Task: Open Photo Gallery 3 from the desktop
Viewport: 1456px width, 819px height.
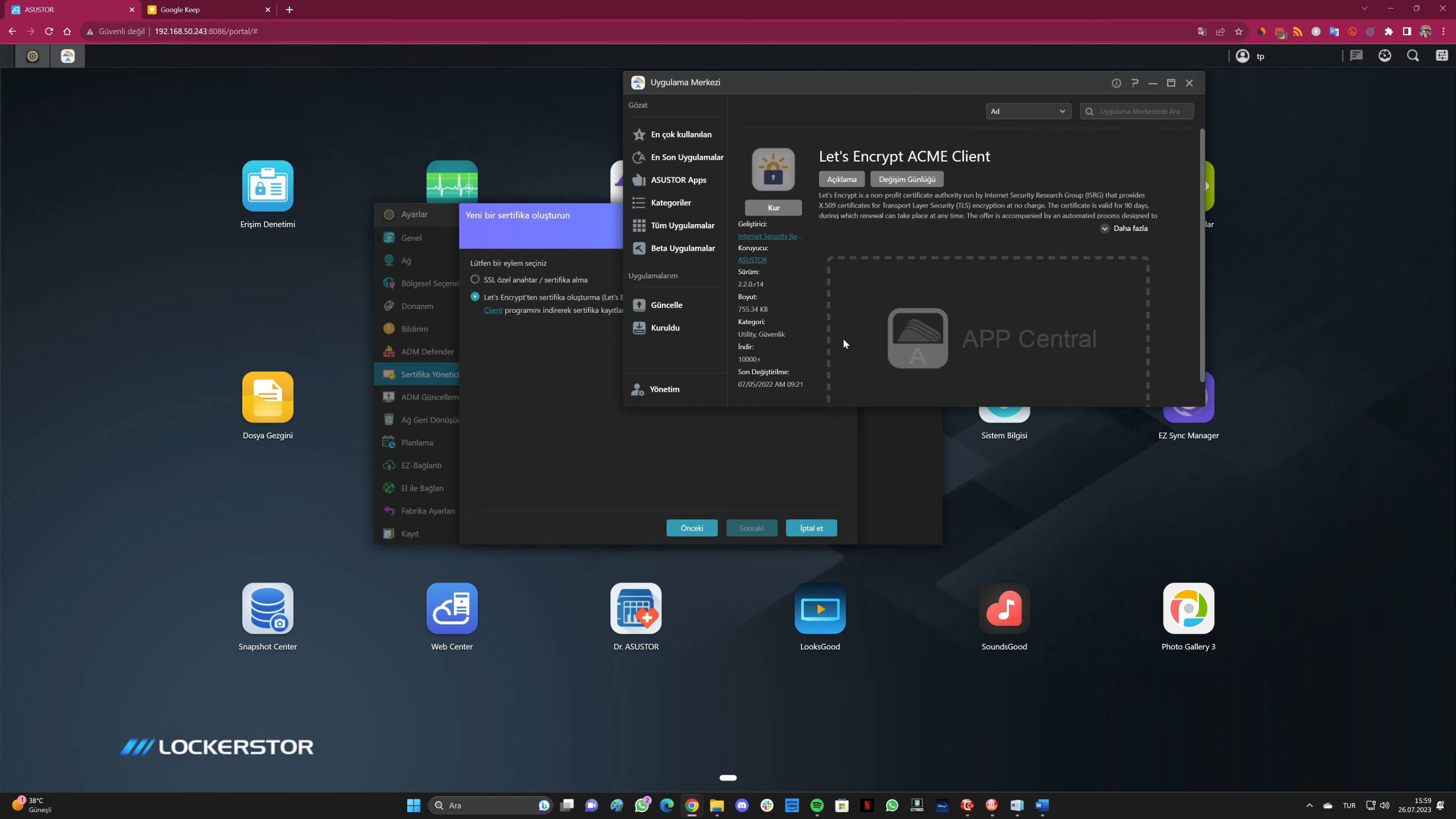Action: [x=1188, y=608]
